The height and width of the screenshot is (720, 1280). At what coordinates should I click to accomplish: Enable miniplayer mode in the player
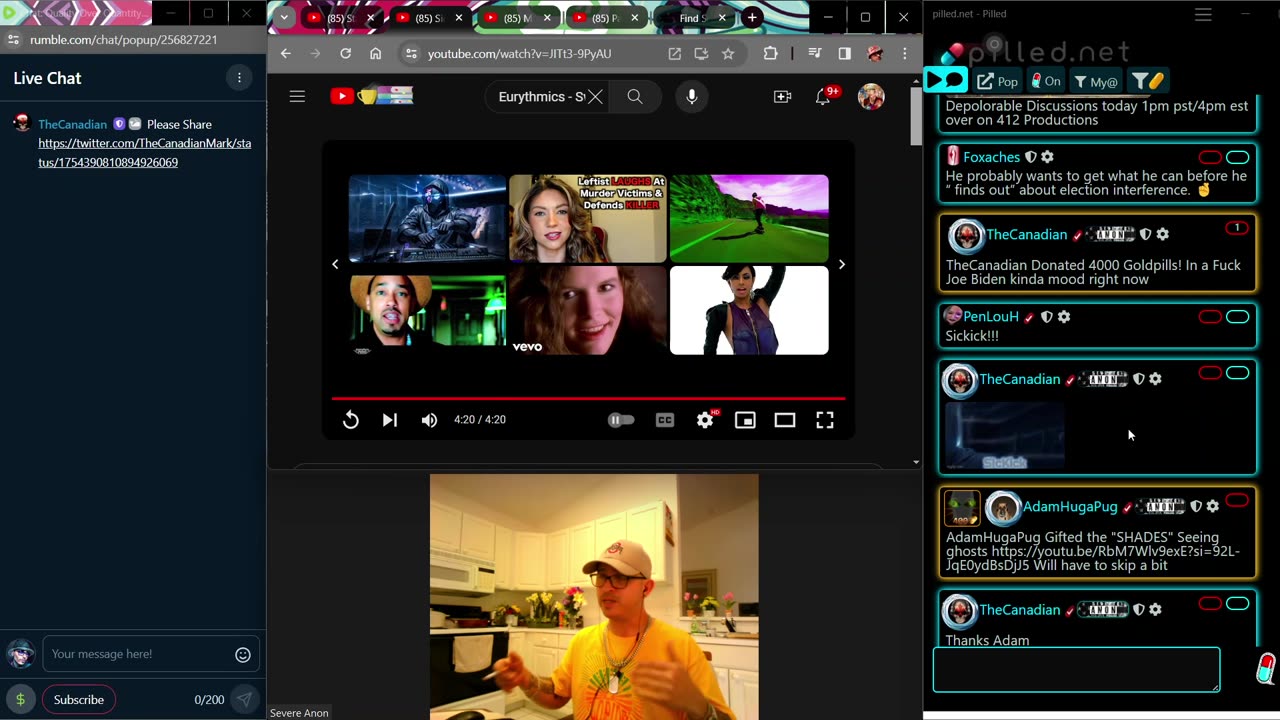[745, 420]
